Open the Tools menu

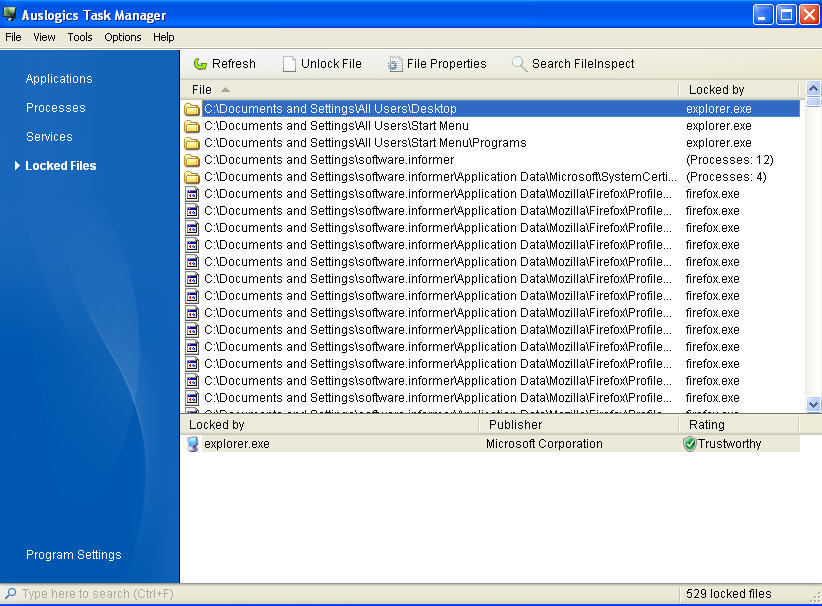click(79, 37)
